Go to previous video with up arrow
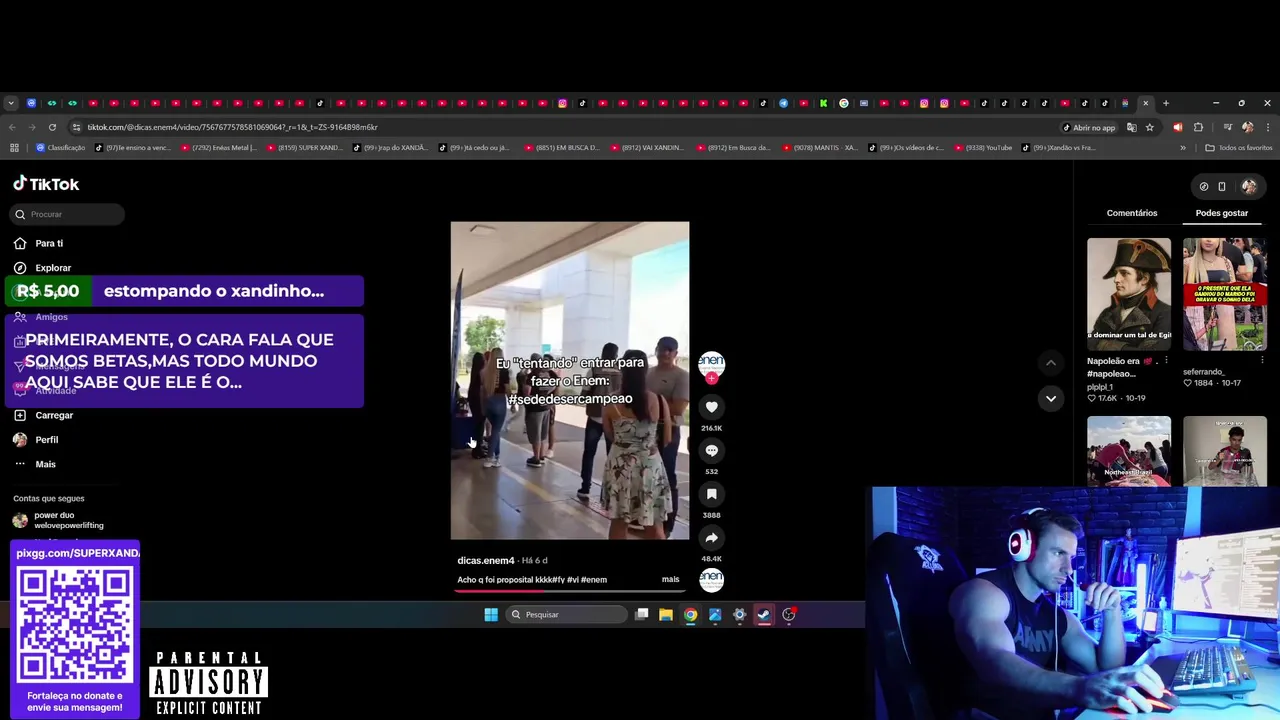 pyautogui.click(x=1050, y=363)
